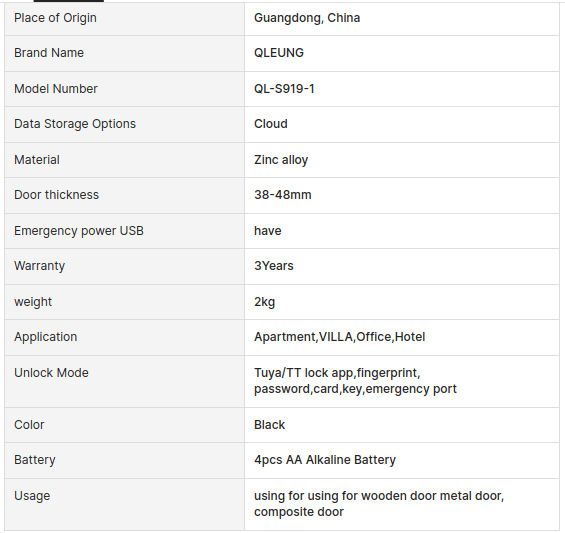The image size is (565, 533).
Task: Click the Apartment,VILLA,Office,Hotel application value
Action: coord(339,337)
